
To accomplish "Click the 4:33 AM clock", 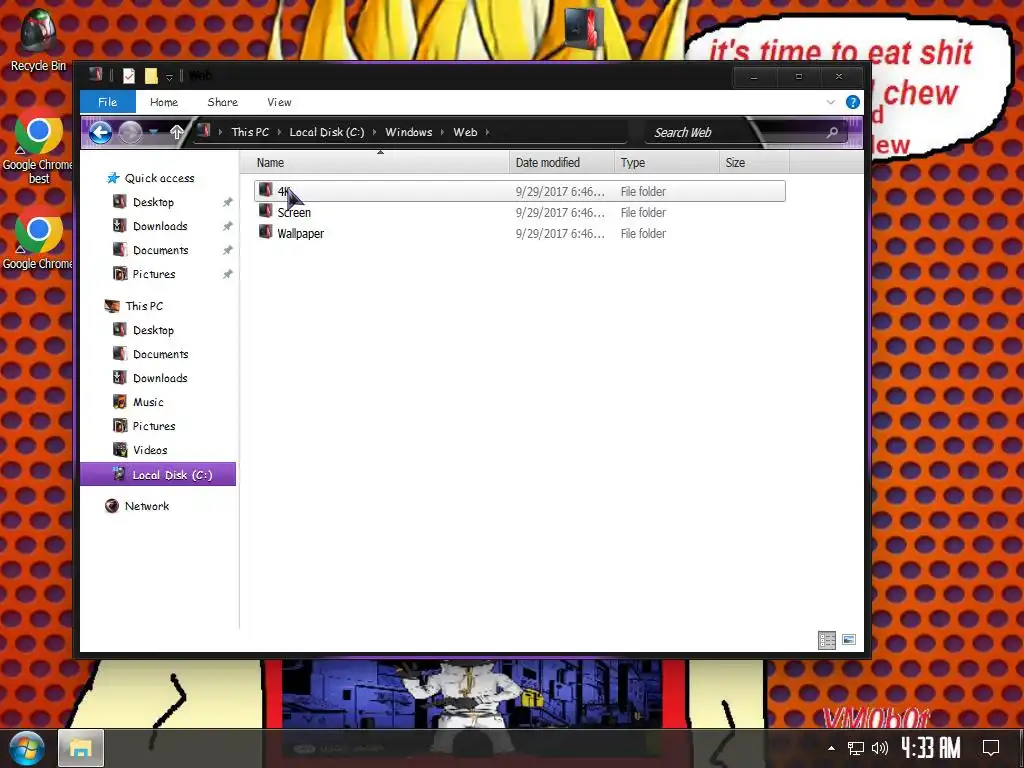I will coord(931,748).
